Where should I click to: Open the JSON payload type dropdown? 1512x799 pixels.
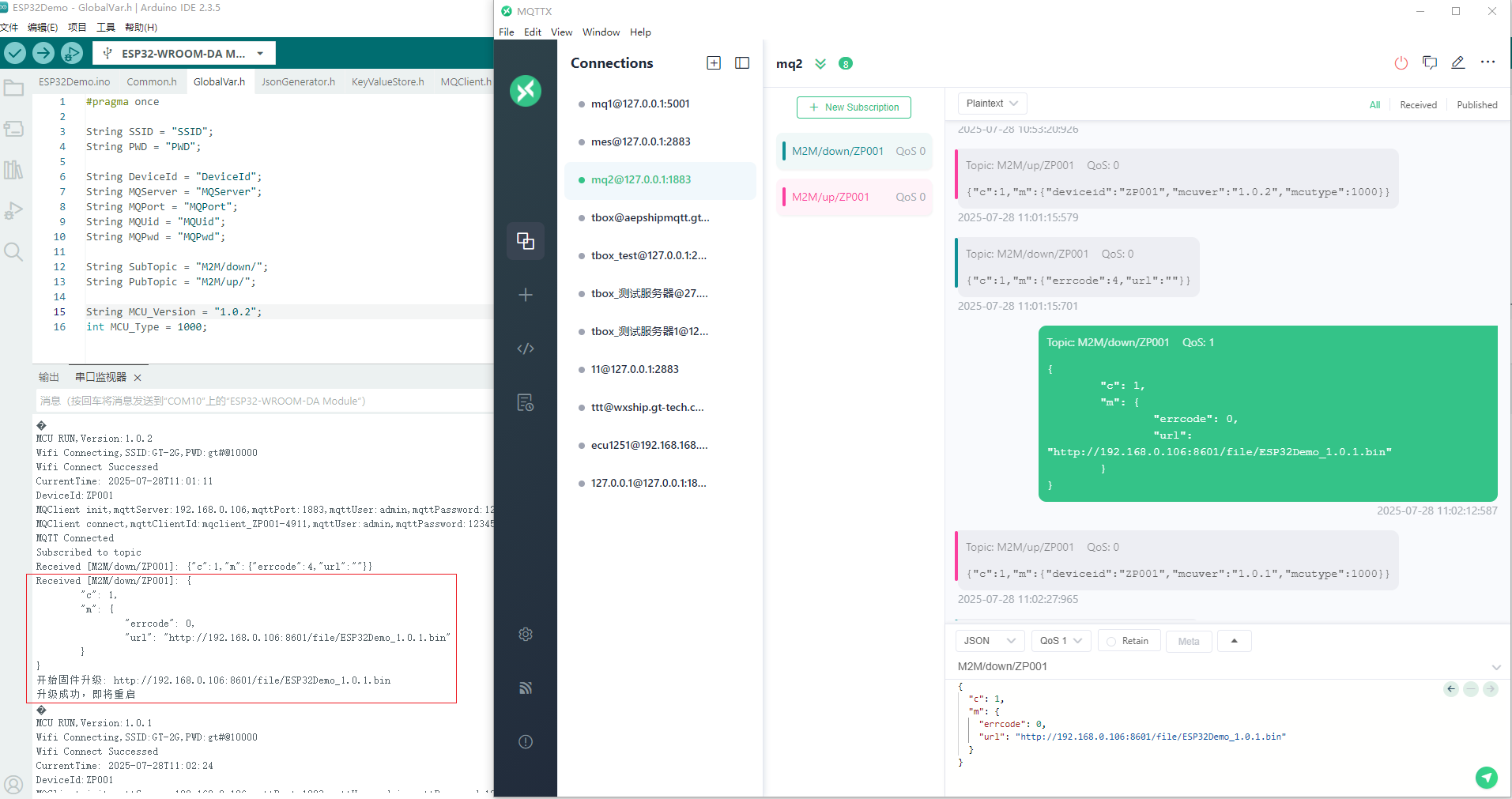[x=990, y=641]
